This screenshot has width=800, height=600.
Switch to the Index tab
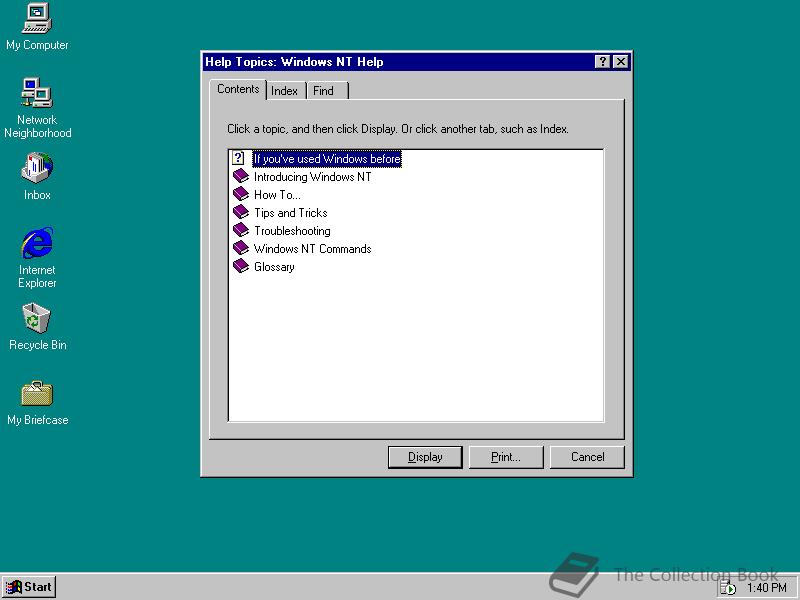[284, 91]
